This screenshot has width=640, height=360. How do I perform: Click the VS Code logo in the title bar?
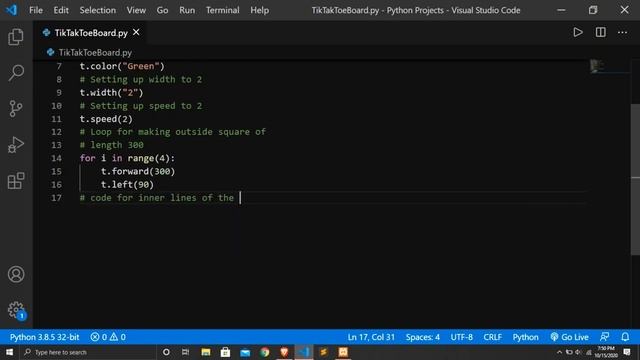11,10
